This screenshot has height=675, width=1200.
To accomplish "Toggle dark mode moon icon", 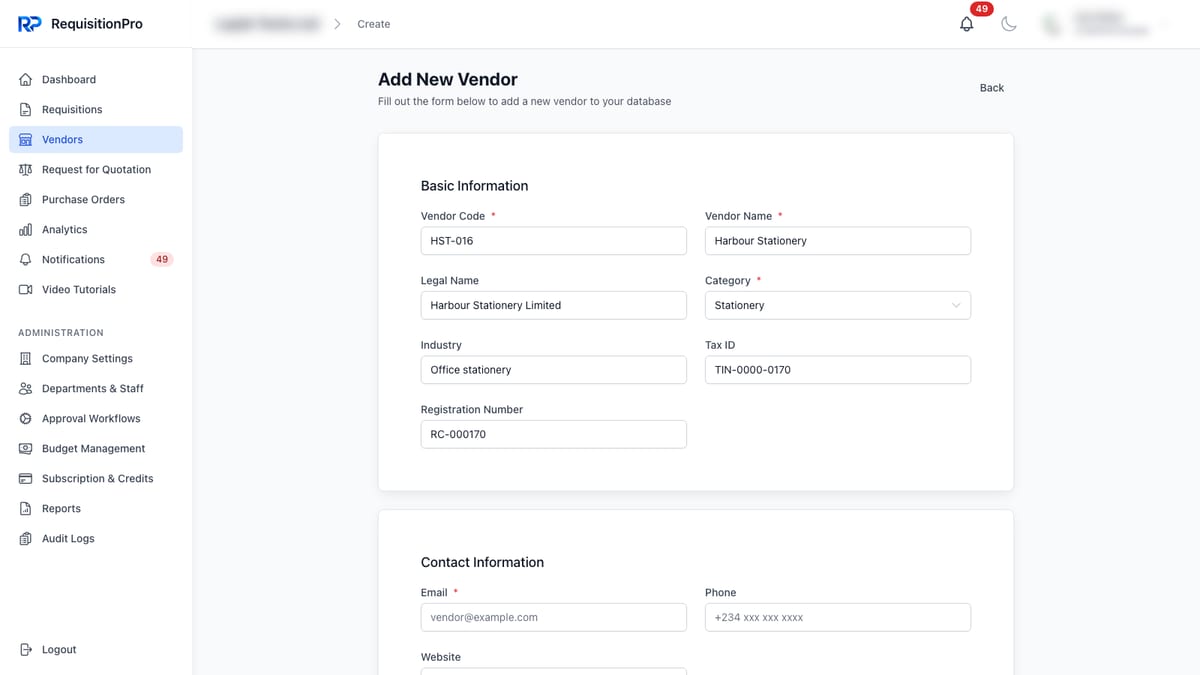I will (x=1009, y=24).
